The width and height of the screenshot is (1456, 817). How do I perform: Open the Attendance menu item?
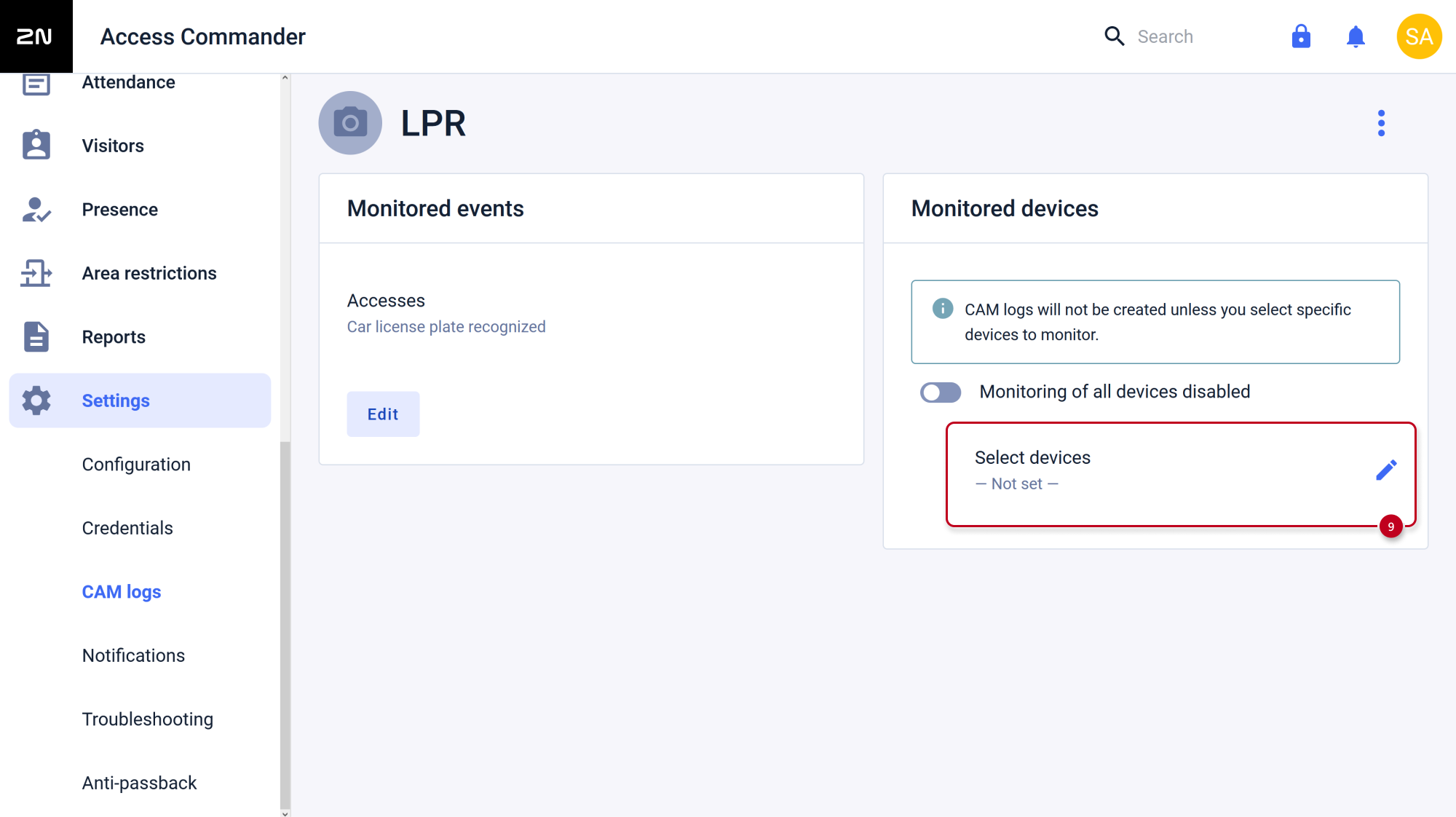coord(128,82)
